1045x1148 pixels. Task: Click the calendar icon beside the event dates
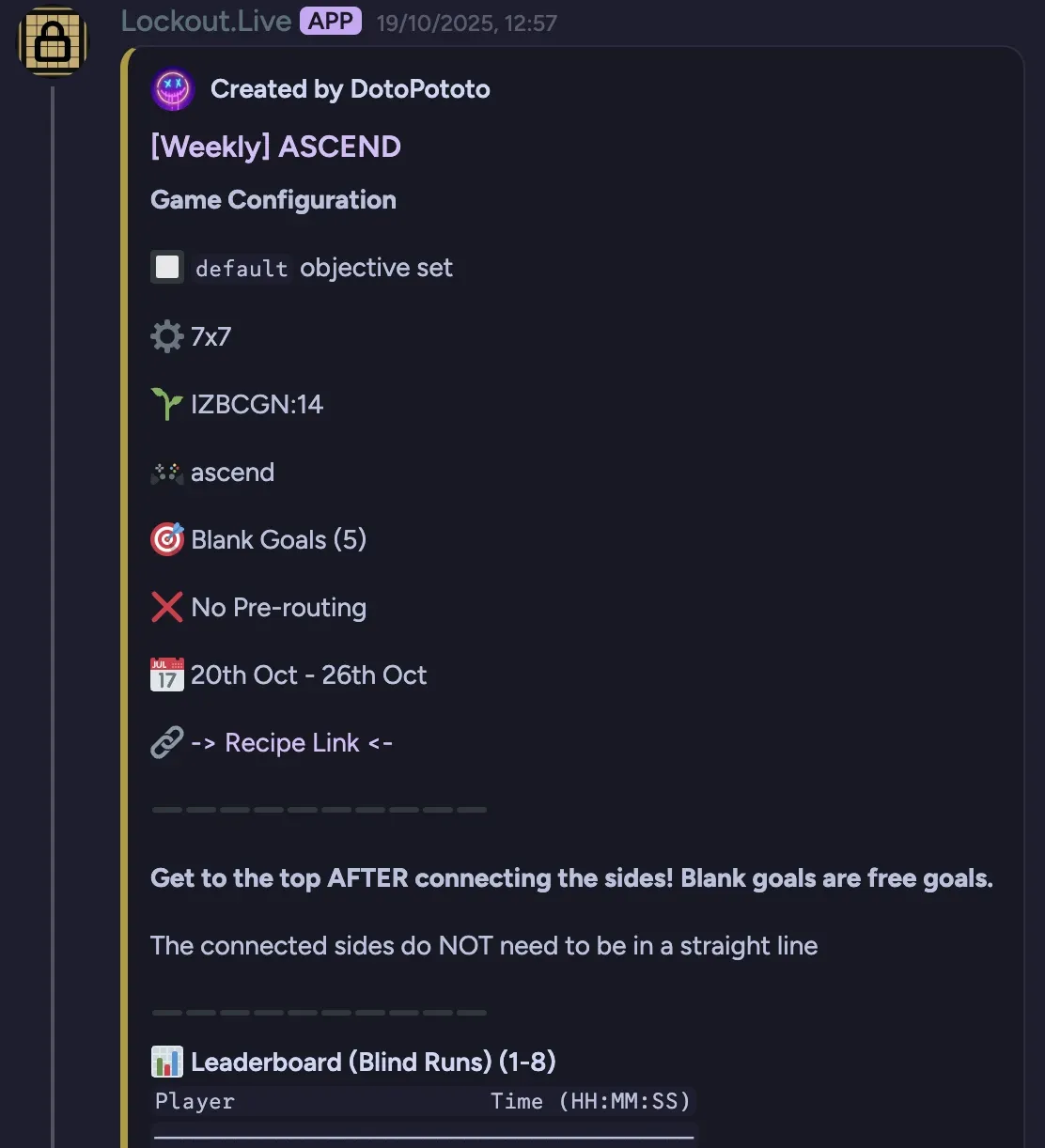pos(166,675)
